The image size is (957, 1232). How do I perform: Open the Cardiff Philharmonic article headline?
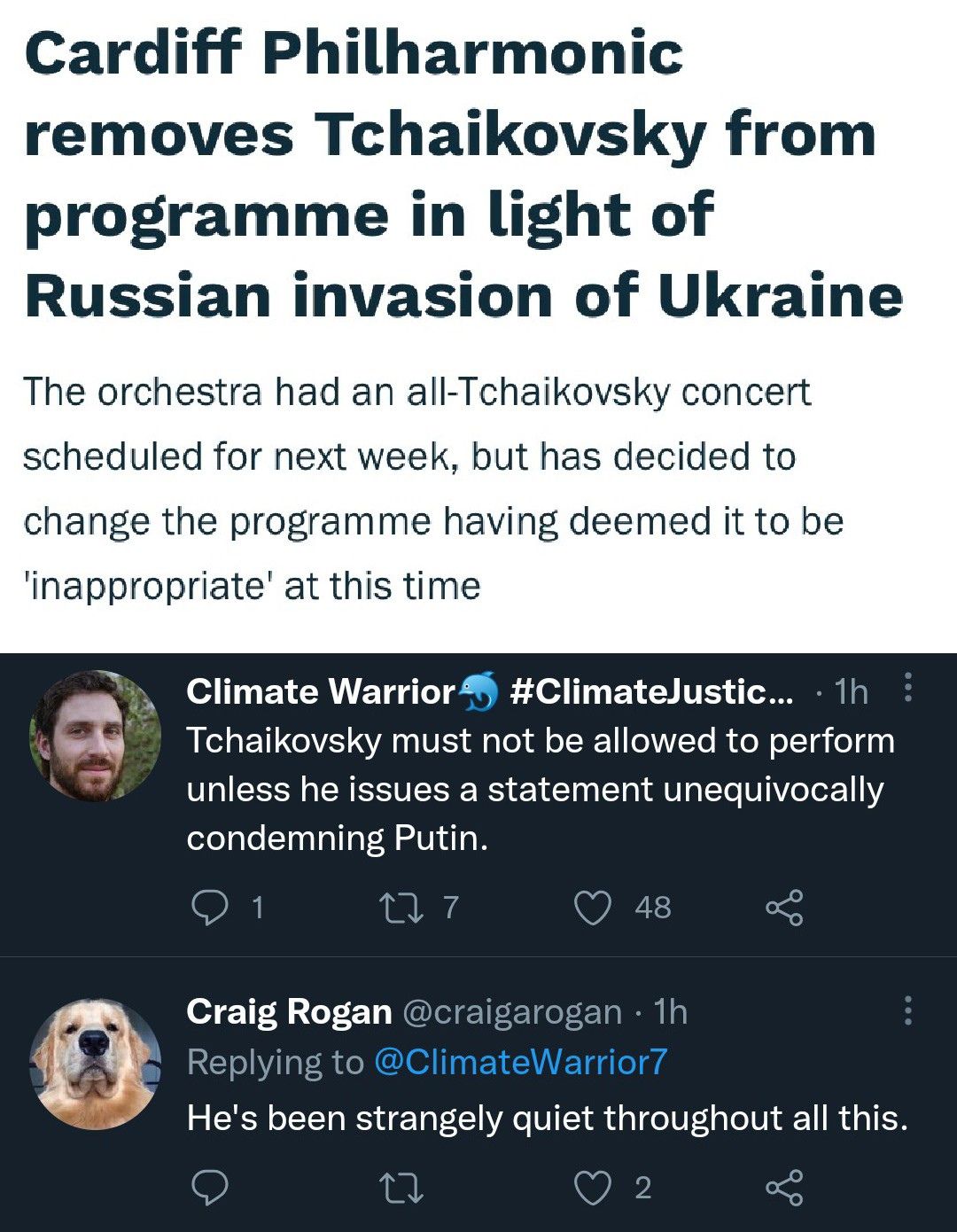[463, 175]
